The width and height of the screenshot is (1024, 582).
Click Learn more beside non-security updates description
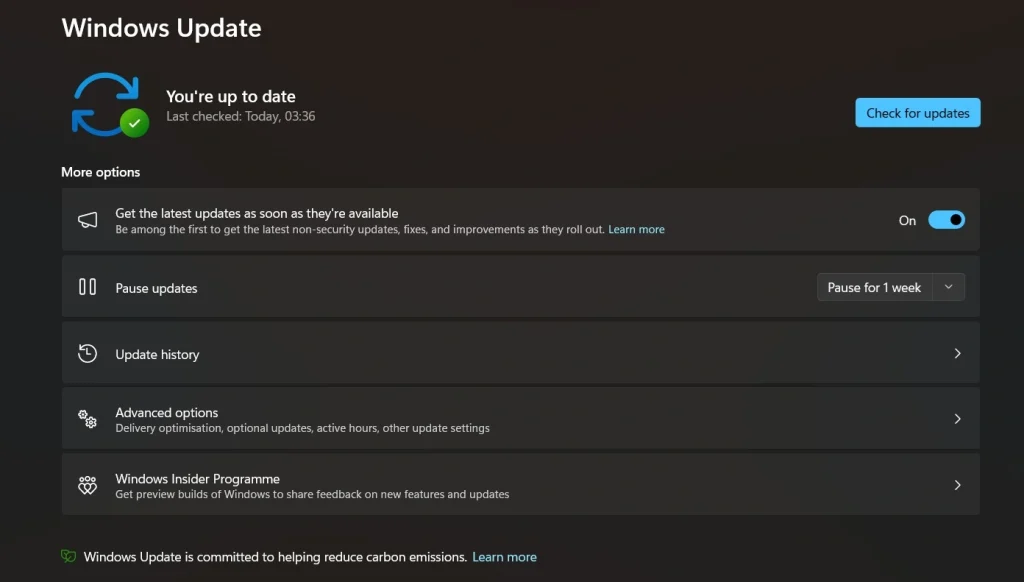(x=637, y=229)
